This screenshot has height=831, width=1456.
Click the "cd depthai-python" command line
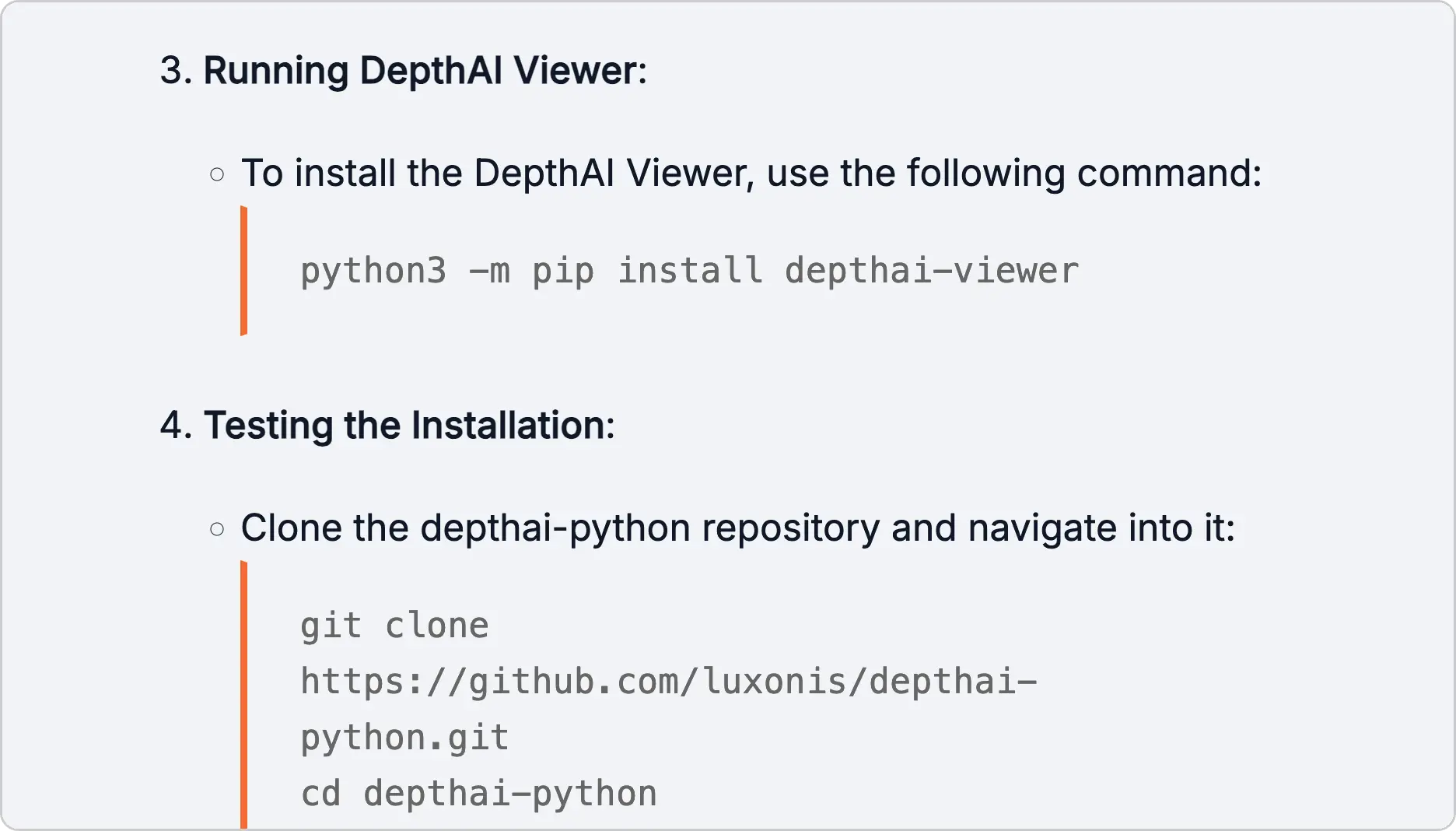point(477,793)
